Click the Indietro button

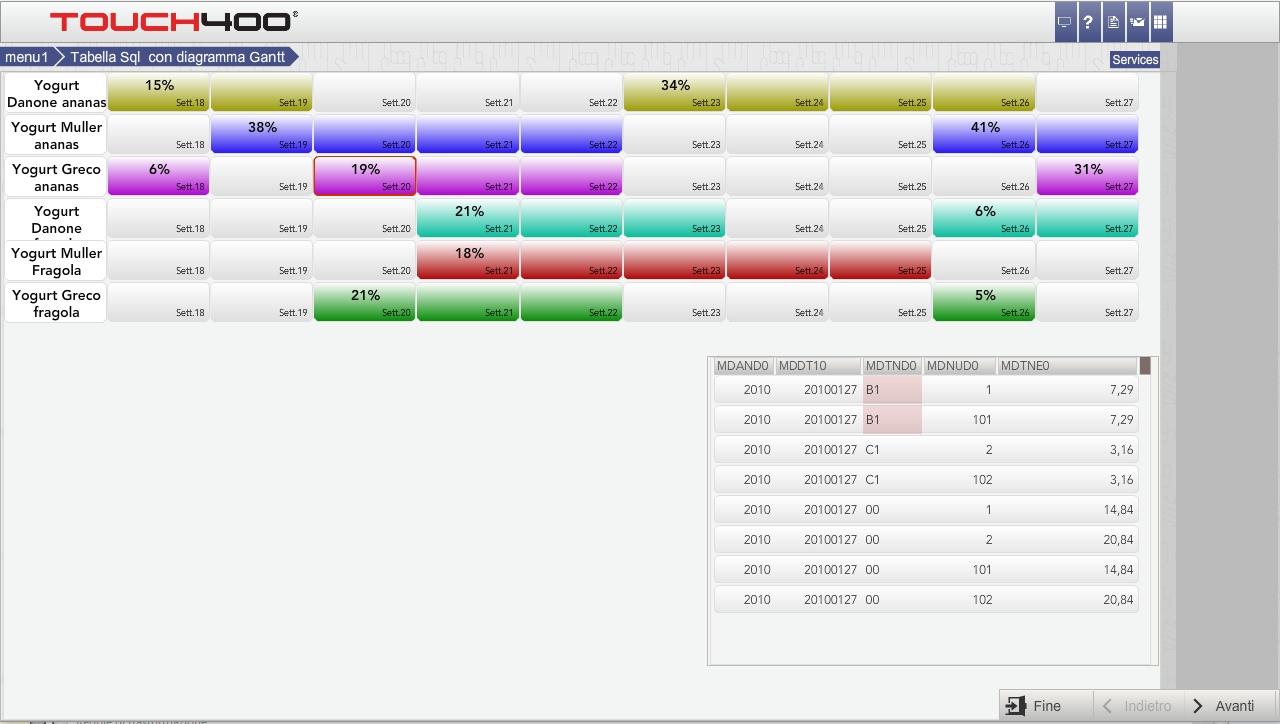1138,706
